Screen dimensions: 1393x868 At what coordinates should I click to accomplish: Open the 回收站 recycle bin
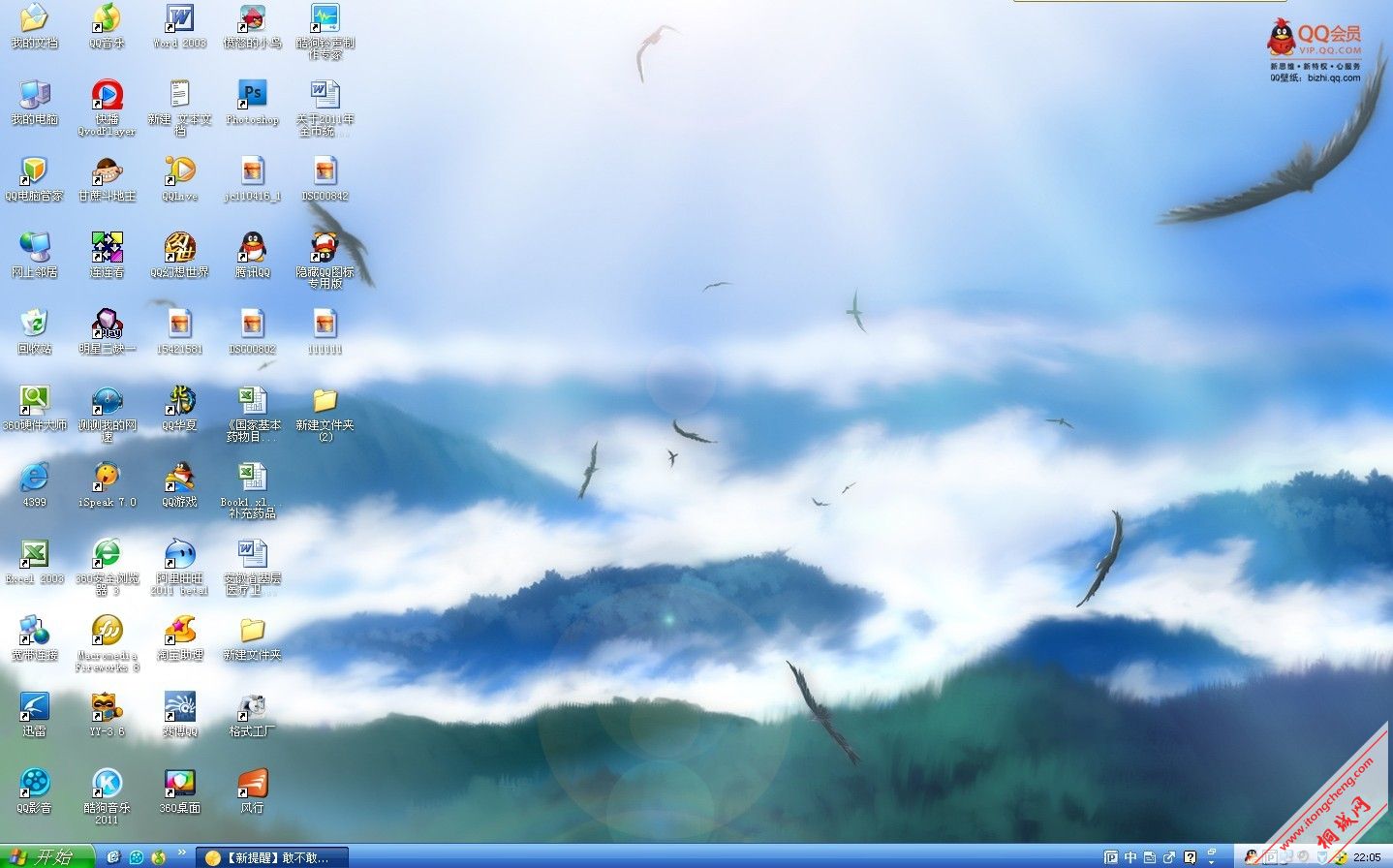pos(34,325)
